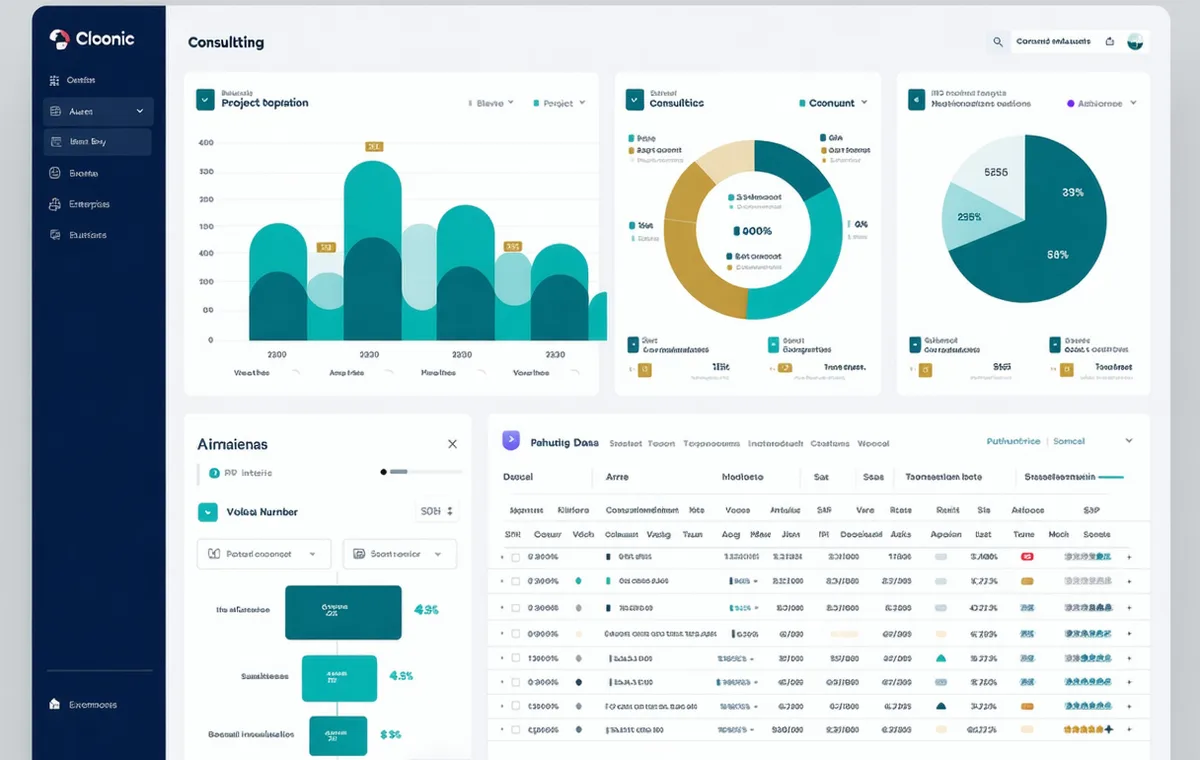Click the teal icon beside donut chart title
The image size is (1200, 760).
point(634,99)
